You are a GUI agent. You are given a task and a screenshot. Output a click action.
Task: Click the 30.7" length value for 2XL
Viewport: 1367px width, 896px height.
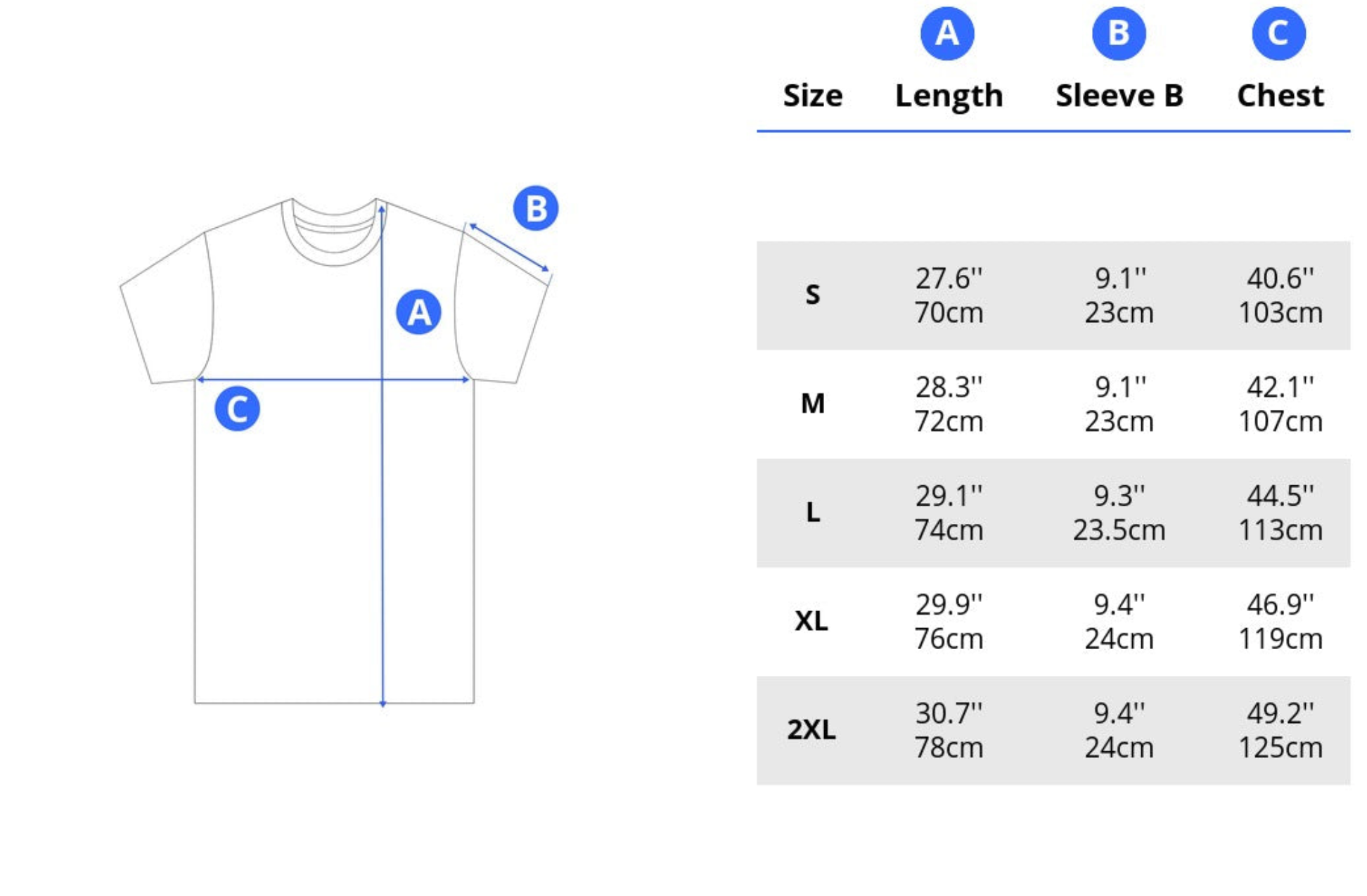[x=949, y=713]
